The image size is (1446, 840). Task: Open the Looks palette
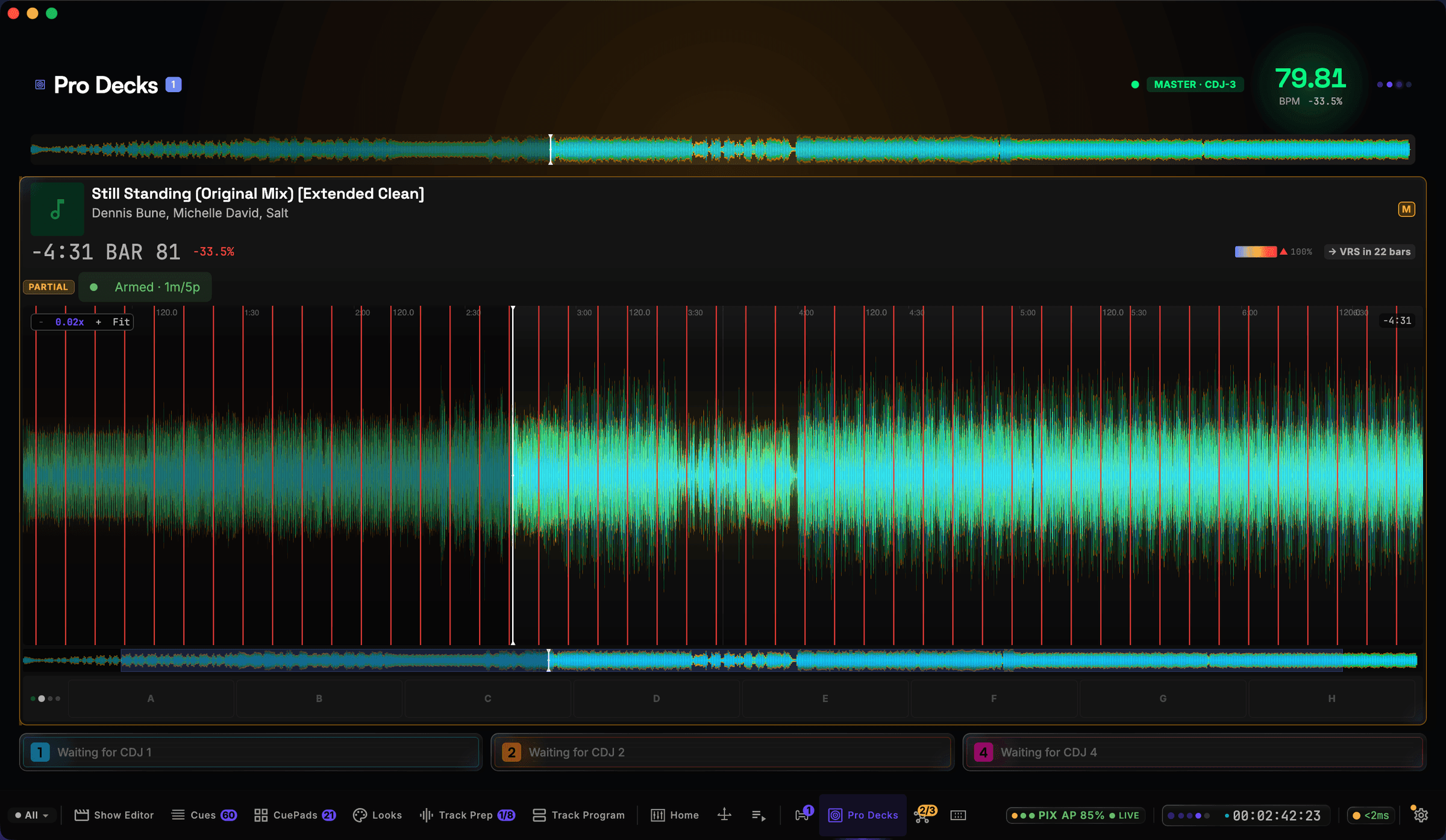pyautogui.click(x=377, y=815)
